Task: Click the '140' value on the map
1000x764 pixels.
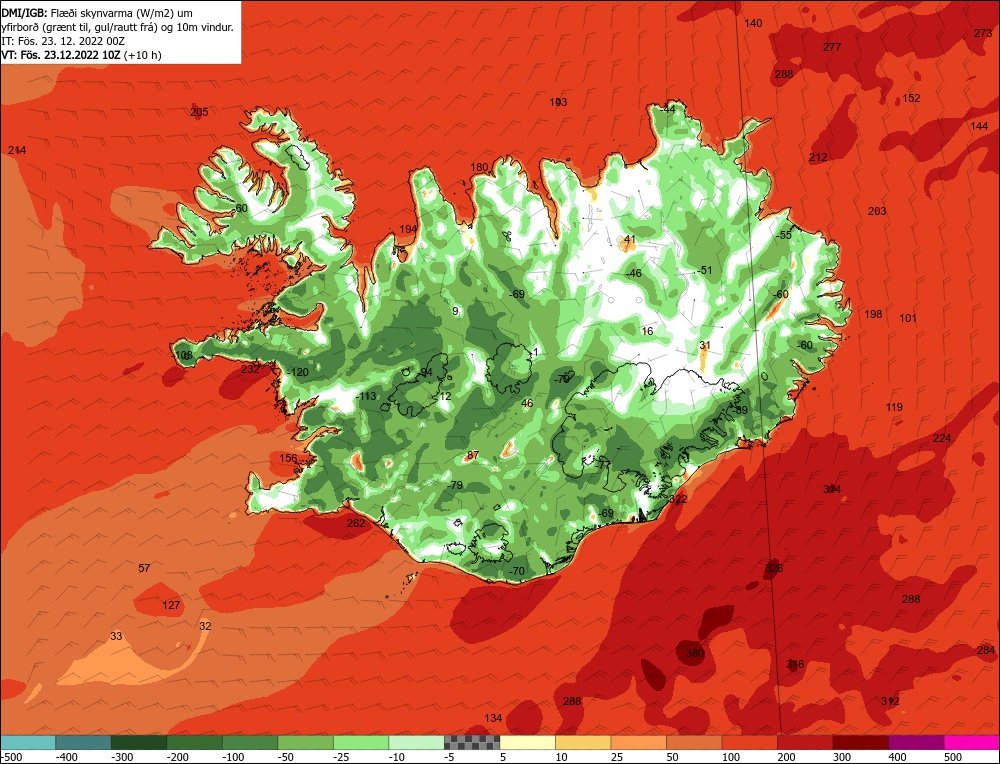Action: (x=753, y=23)
